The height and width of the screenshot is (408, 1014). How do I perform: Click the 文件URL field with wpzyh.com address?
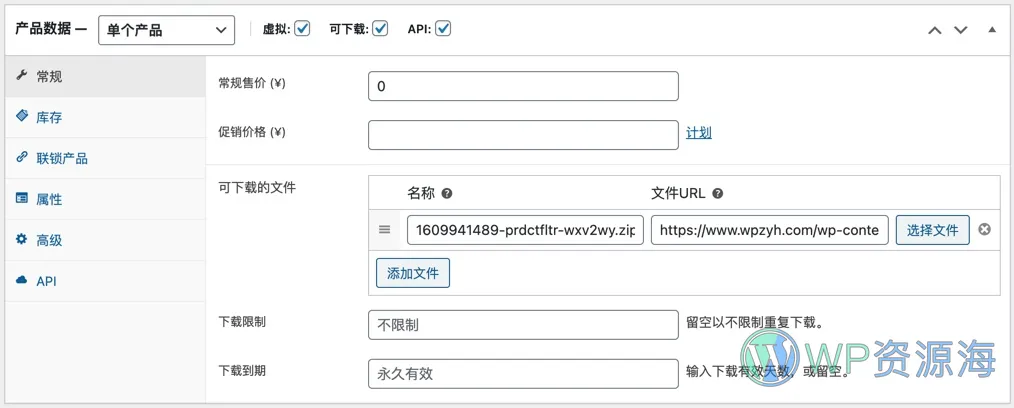coord(770,230)
